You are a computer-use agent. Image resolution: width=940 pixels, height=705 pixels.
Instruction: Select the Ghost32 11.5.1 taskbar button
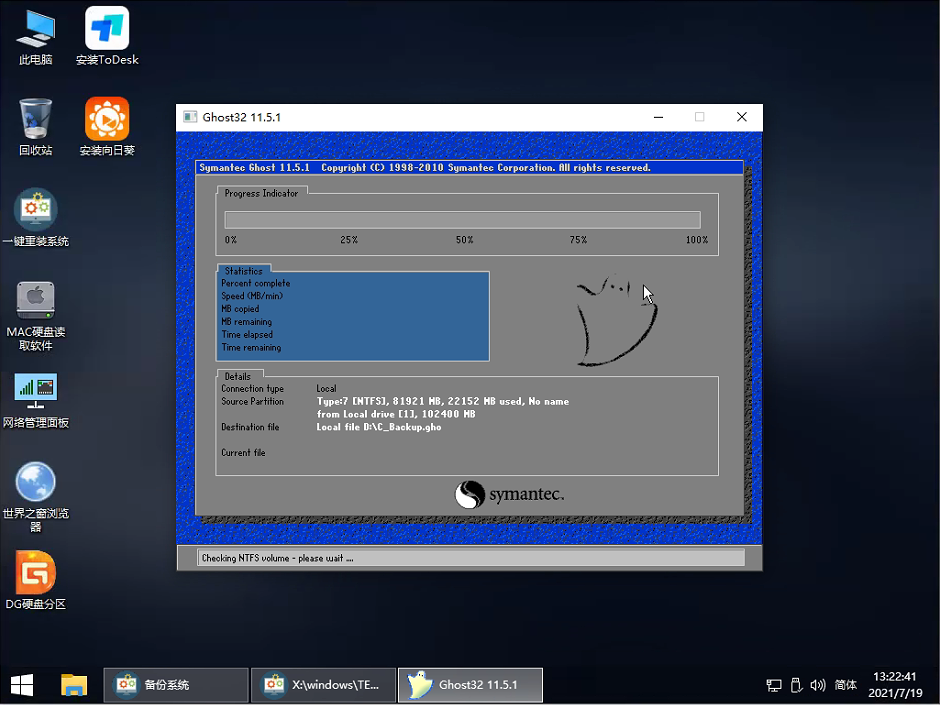click(469, 685)
